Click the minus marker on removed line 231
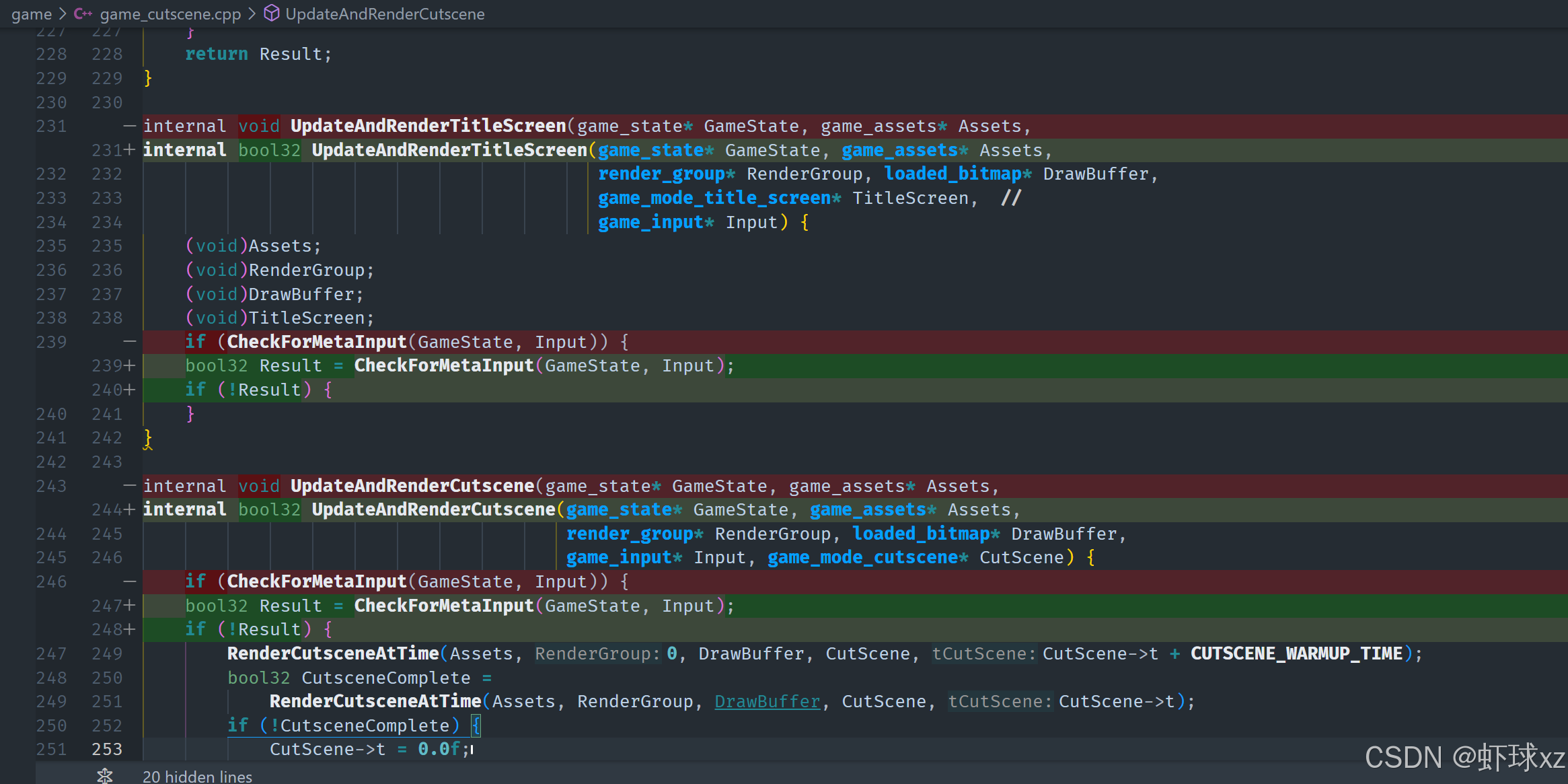The image size is (1568, 784). click(x=129, y=126)
